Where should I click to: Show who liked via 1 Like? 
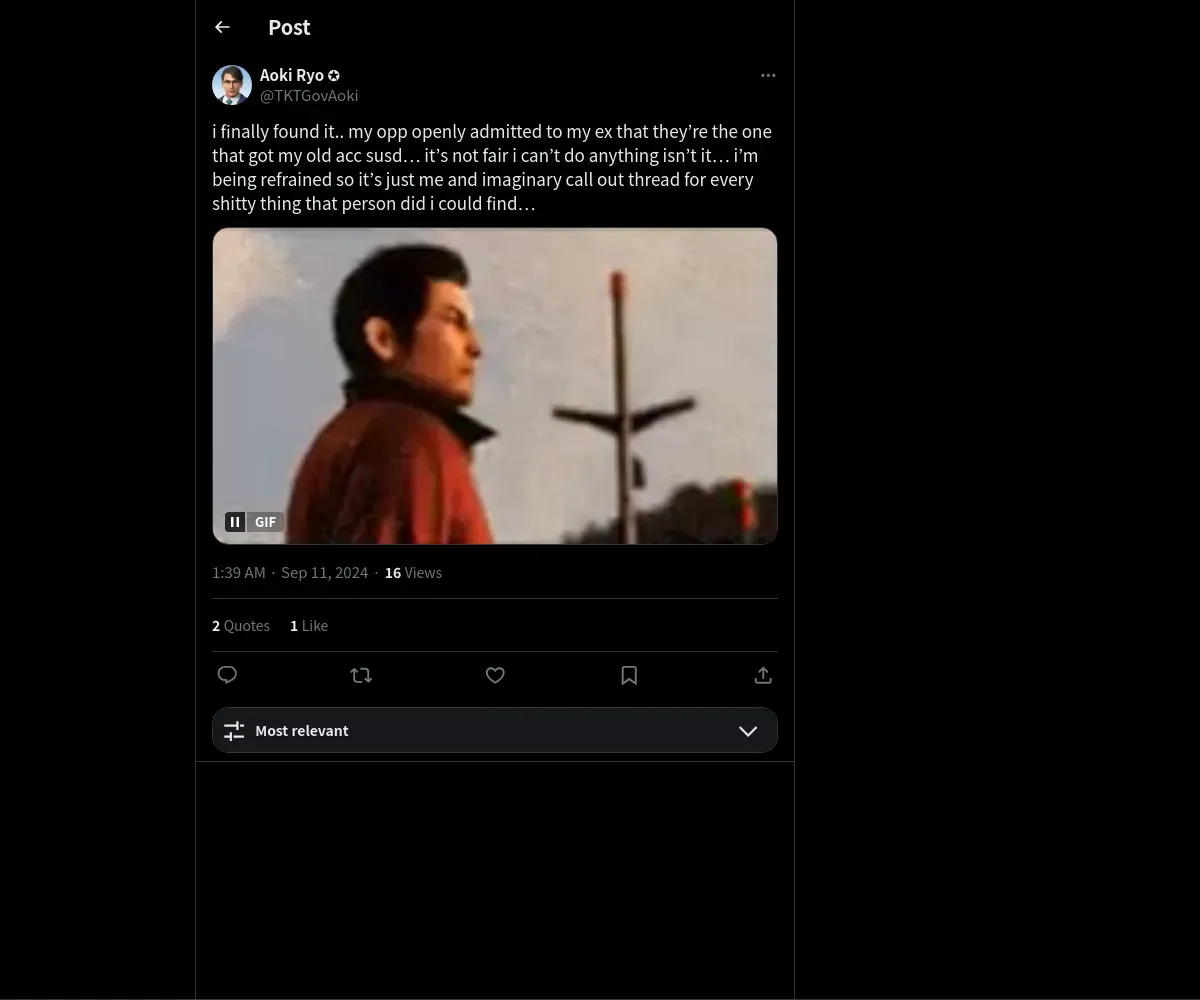[309, 626]
